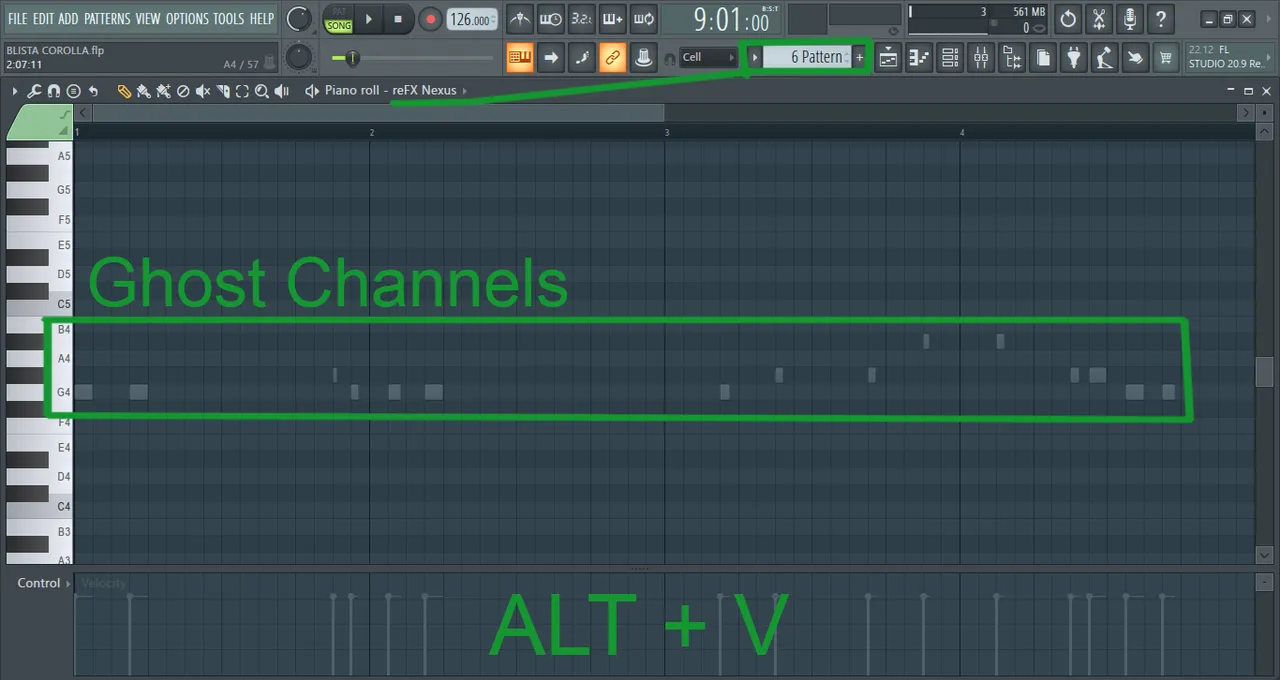The image size is (1280, 680).
Task: Toggle the metronome icon
Action: (x=520, y=19)
